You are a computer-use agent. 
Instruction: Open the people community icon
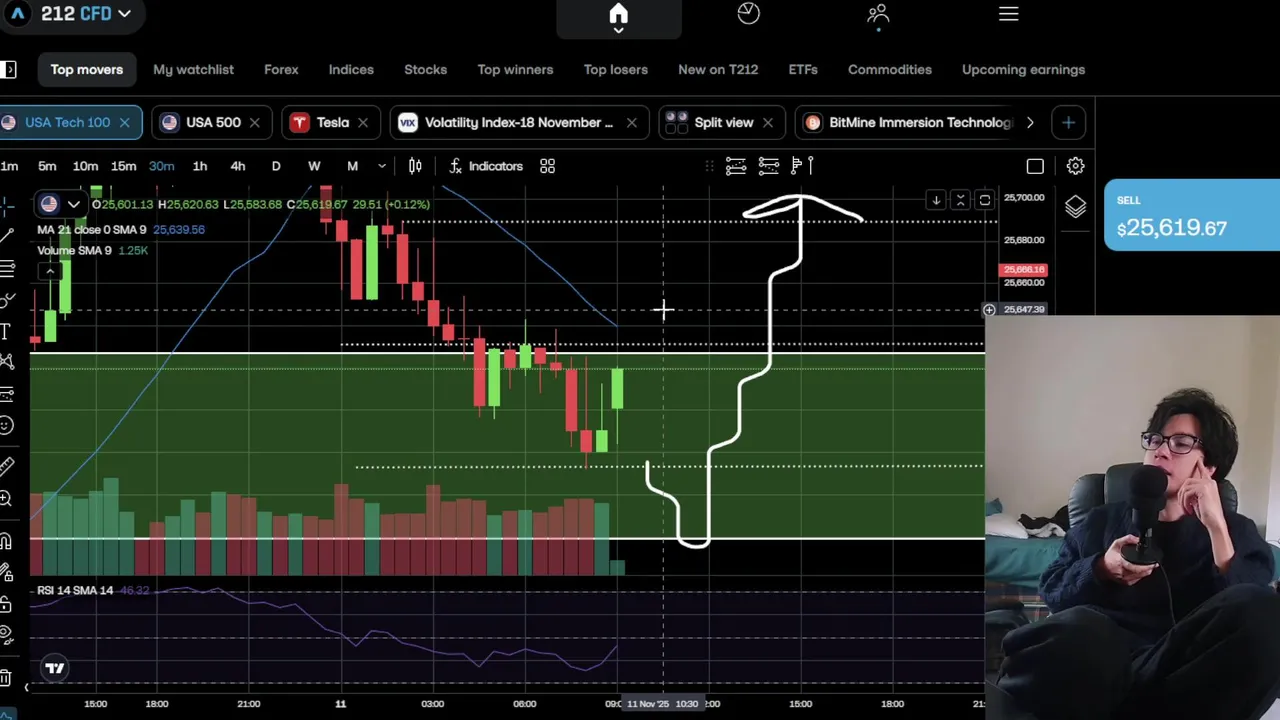[878, 13]
